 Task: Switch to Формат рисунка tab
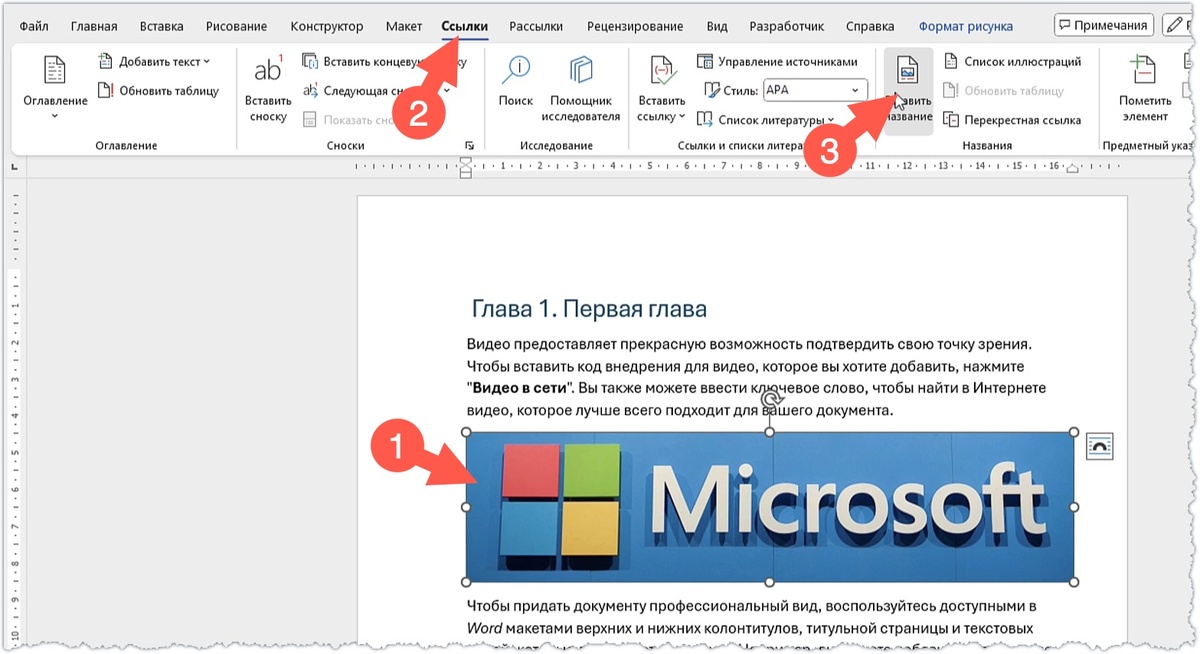coord(965,26)
